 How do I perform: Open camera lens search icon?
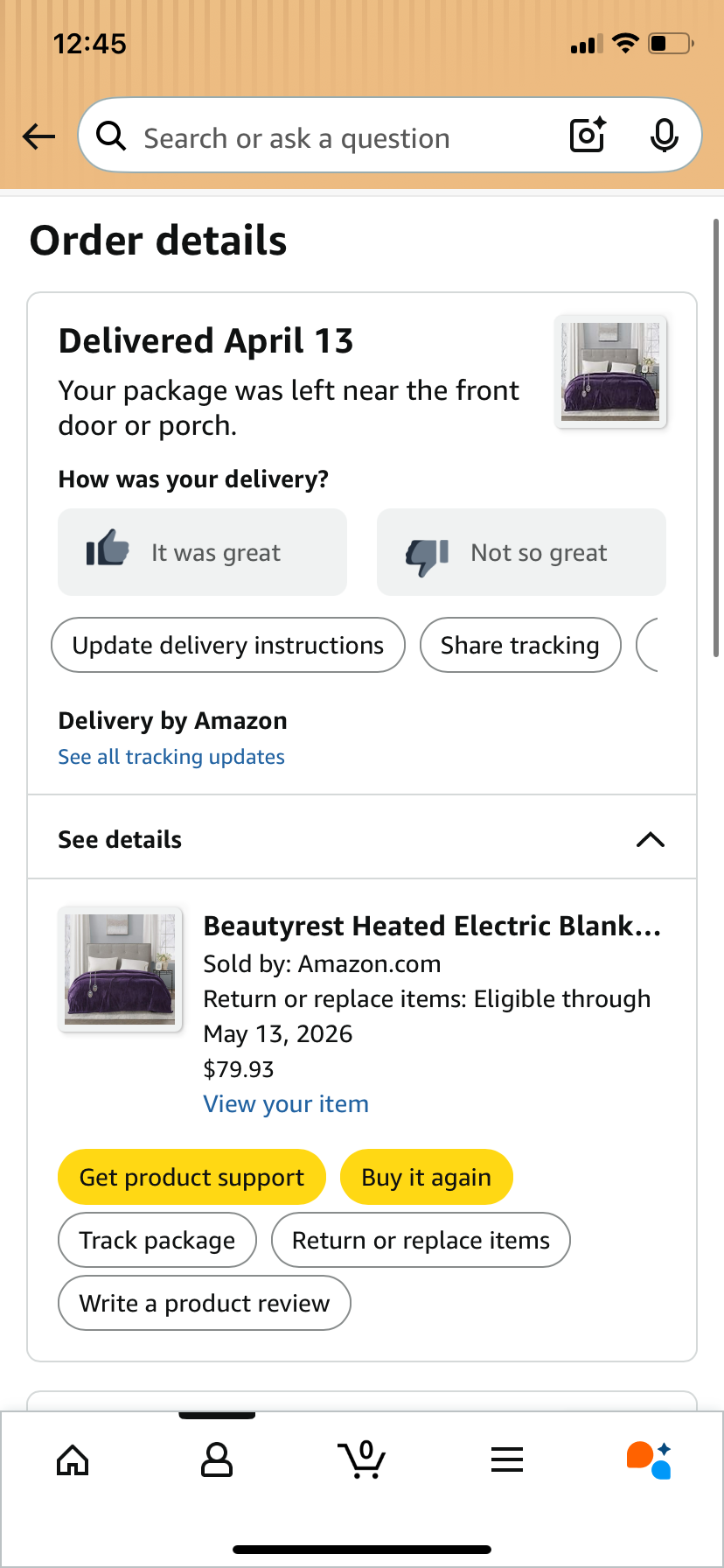[588, 135]
